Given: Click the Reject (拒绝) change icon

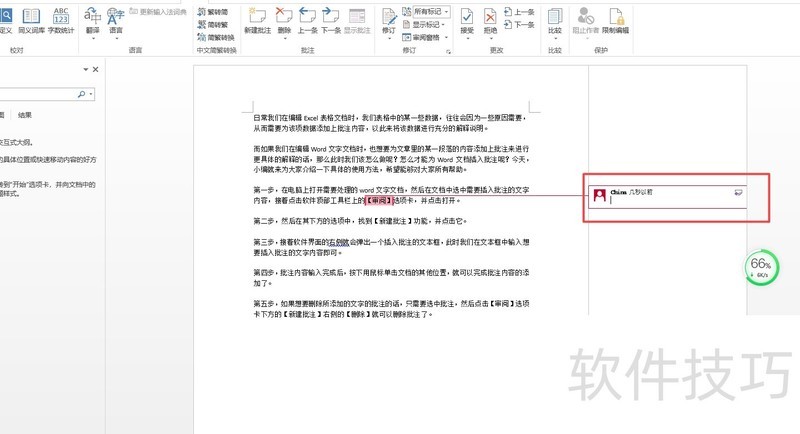Looking at the screenshot, I should tap(490, 16).
